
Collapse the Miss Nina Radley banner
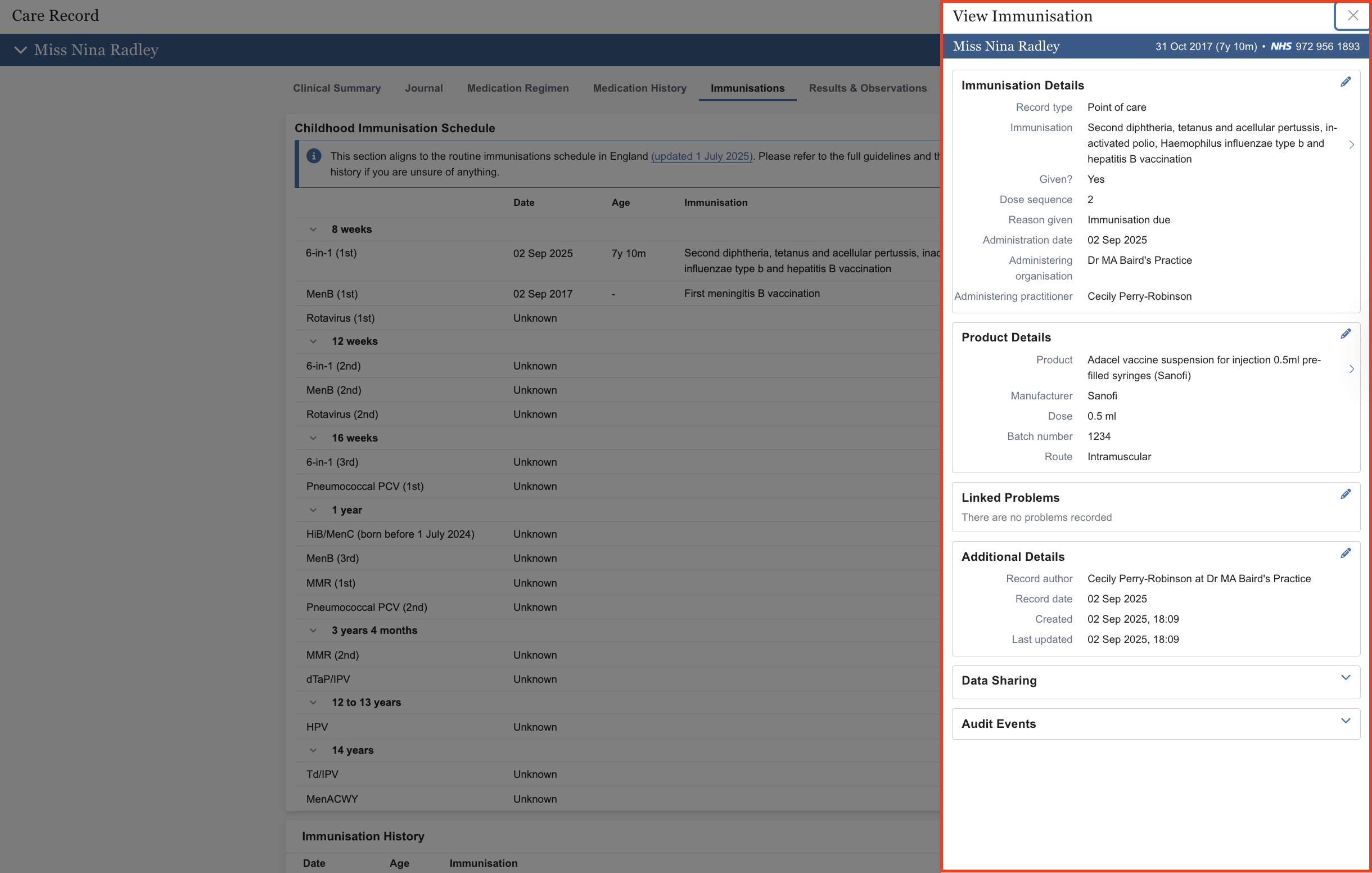point(20,50)
